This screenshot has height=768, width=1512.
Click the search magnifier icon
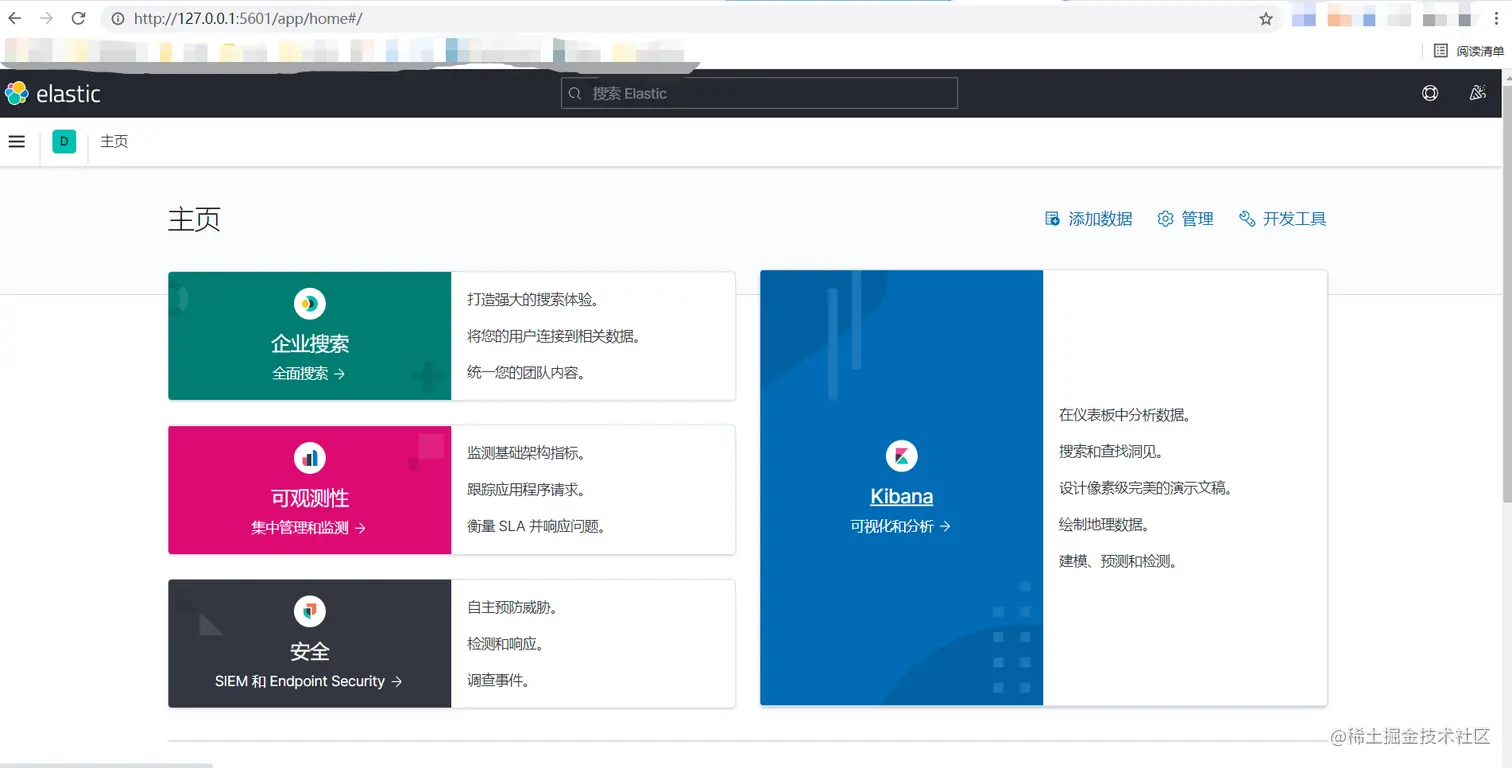(575, 93)
